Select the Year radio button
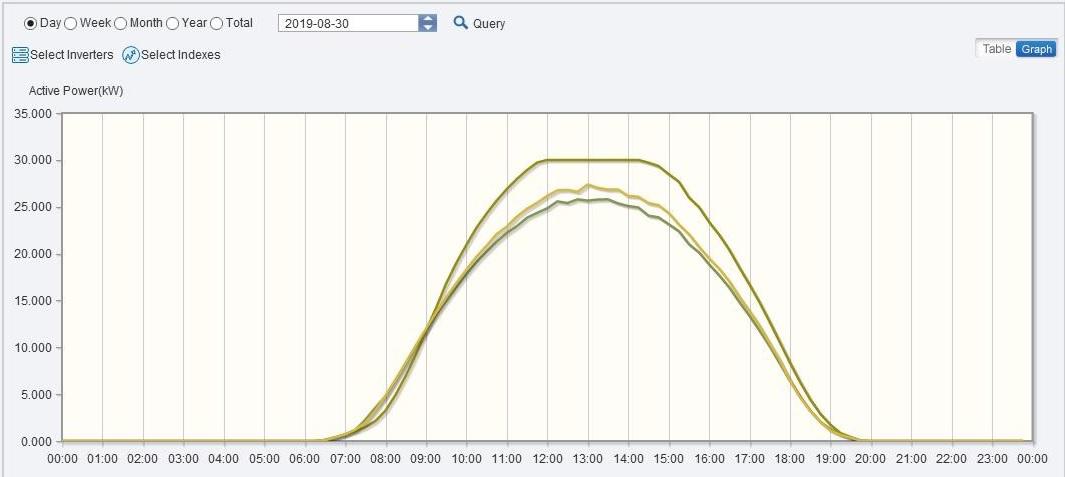 coord(173,23)
